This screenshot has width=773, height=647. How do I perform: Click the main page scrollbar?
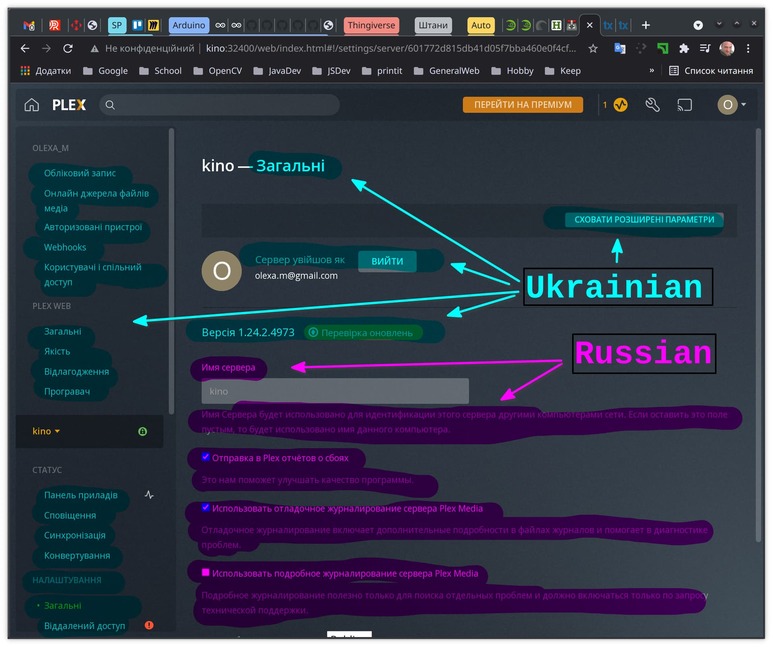point(758,335)
